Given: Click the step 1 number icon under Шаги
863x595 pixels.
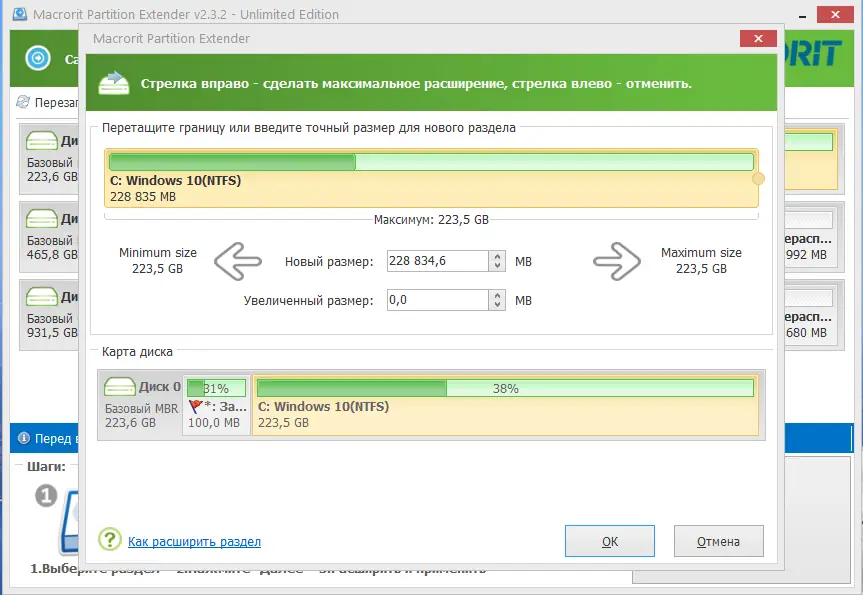Looking at the screenshot, I should click(x=46, y=495).
